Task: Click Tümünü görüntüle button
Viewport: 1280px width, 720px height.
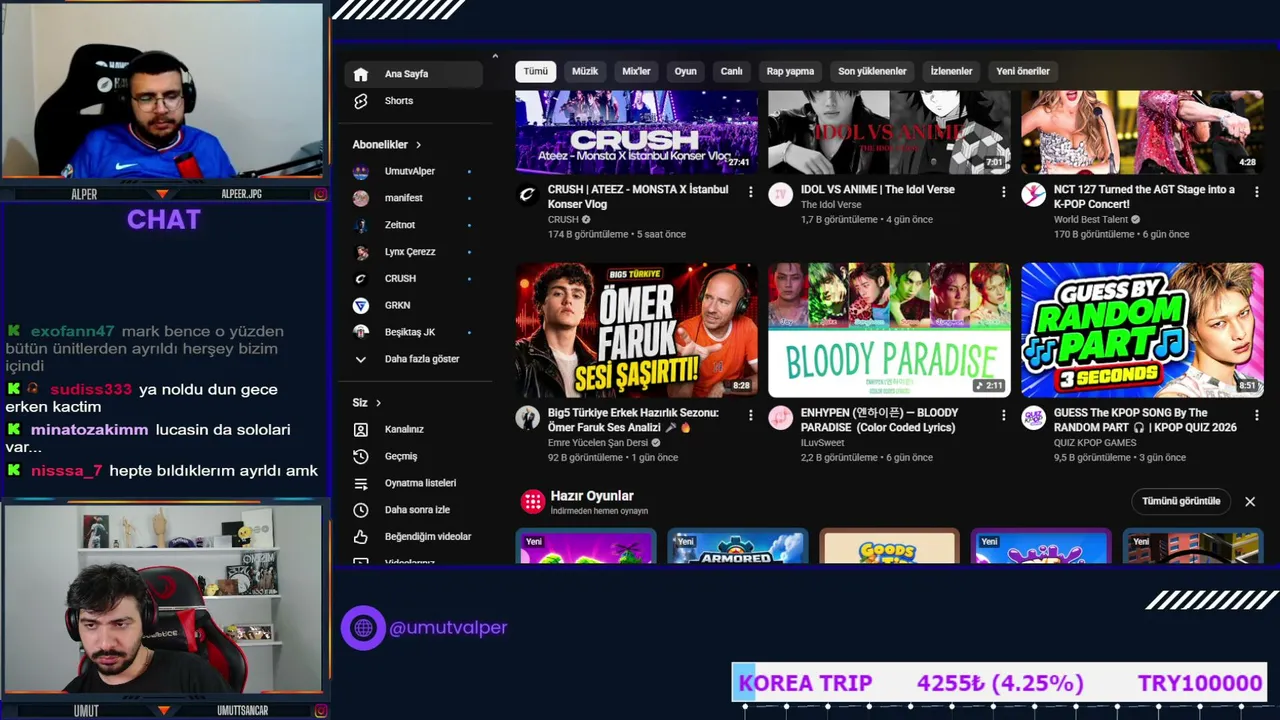Action: coord(1181,501)
